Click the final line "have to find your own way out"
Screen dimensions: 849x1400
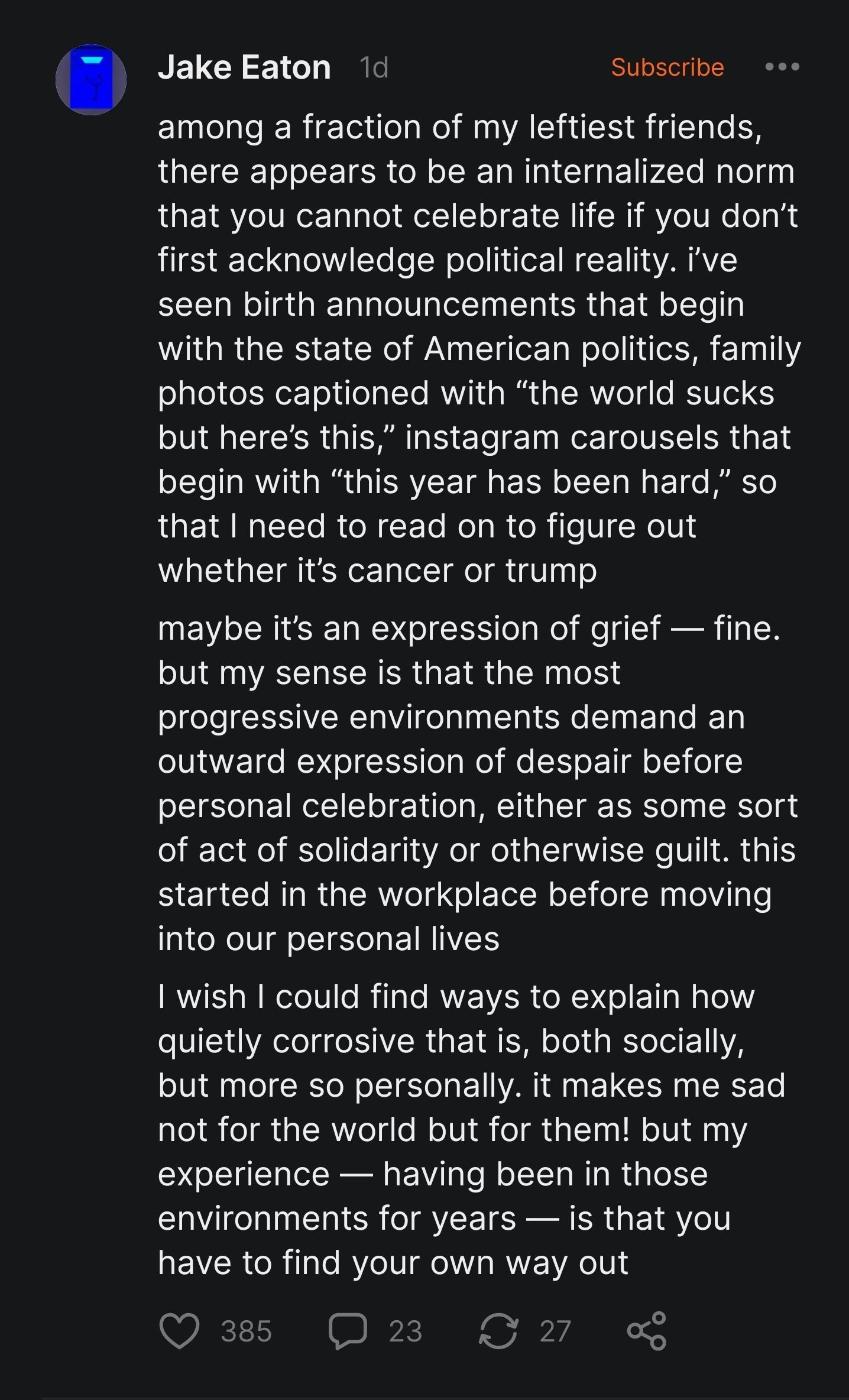click(x=393, y=1263)
